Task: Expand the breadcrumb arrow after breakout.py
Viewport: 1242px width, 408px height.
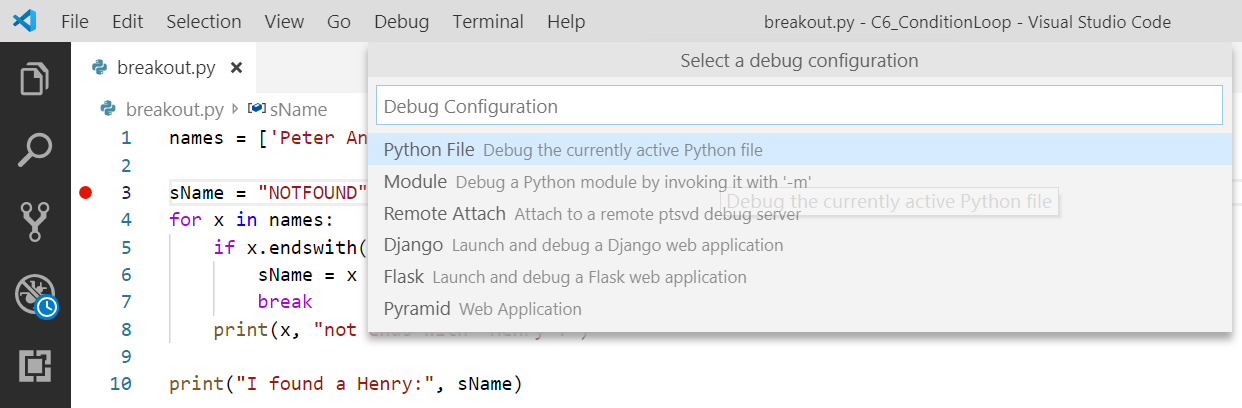Action: (235, 109)
